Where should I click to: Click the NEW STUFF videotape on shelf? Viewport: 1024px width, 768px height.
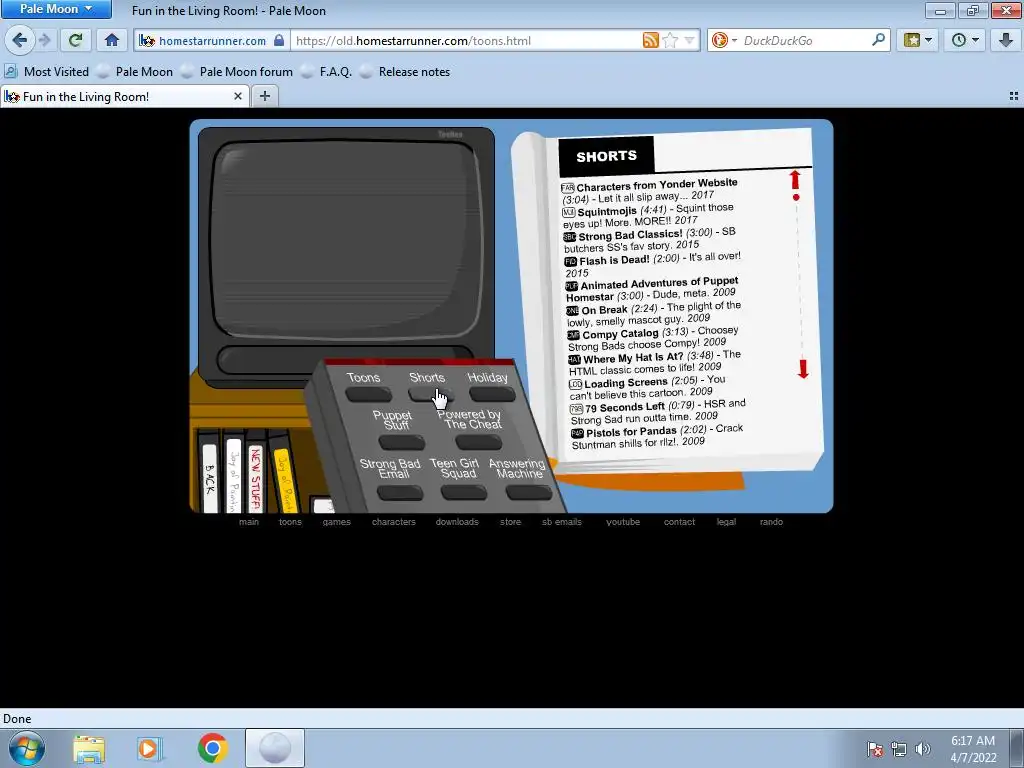(x=255, y=478)
